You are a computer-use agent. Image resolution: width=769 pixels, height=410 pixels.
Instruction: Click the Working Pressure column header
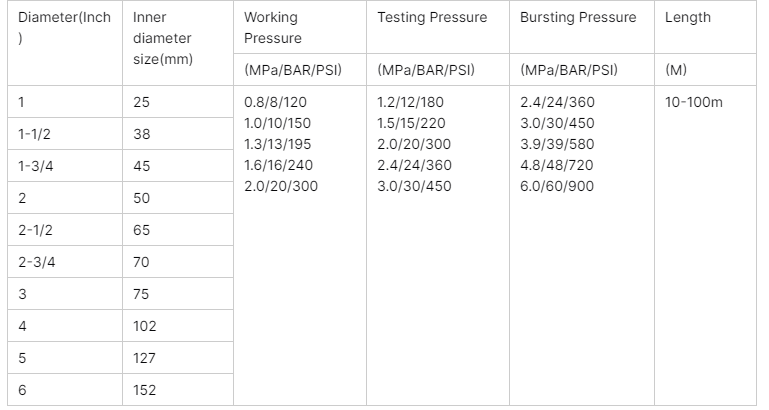pos(300,27)
